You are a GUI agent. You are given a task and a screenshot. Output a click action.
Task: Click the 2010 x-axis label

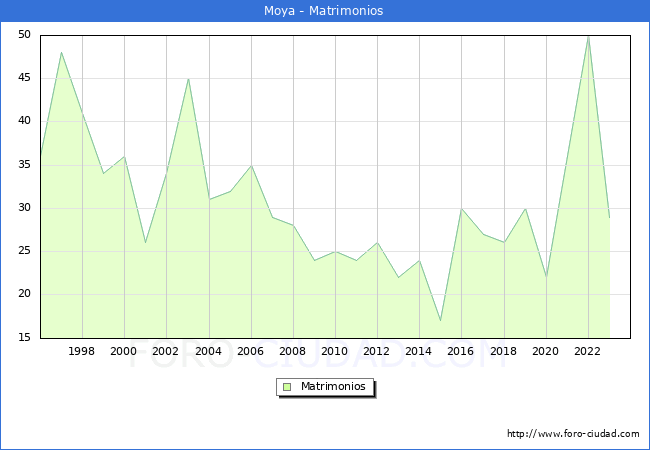coord(335,352)
